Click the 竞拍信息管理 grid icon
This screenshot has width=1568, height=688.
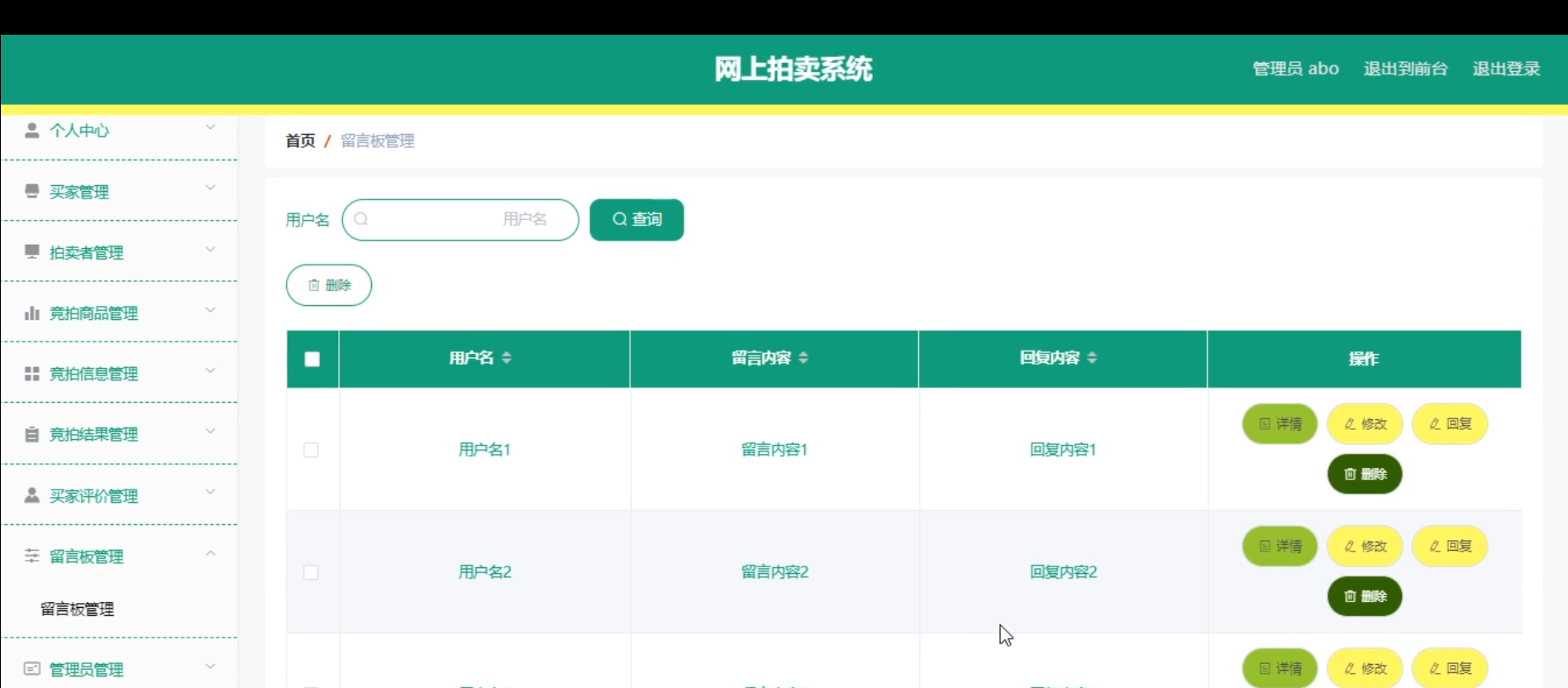(32, 374)
